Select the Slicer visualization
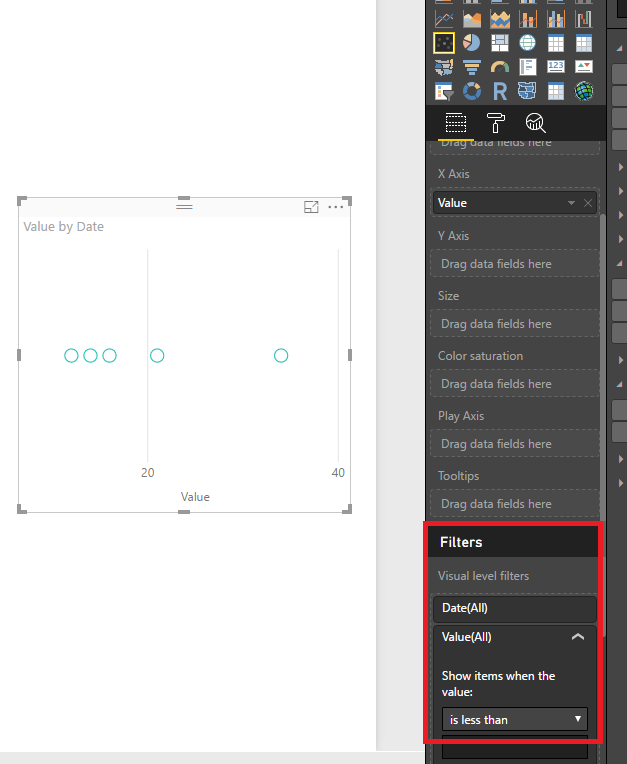This screenshot has width=627, height=764. (444, 91)
